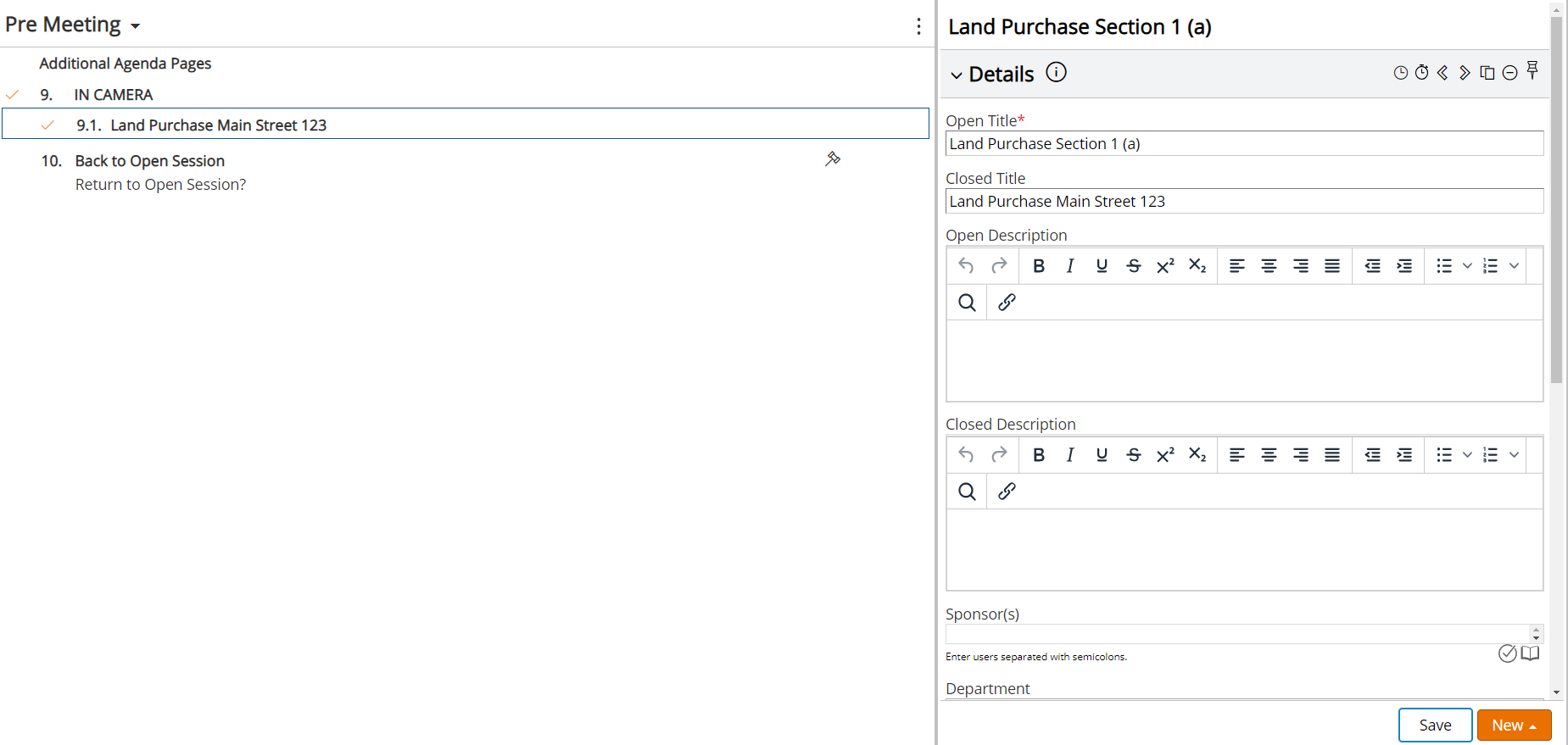Open the Details info icon
1568x745 pixels.
pos(1056,72)
